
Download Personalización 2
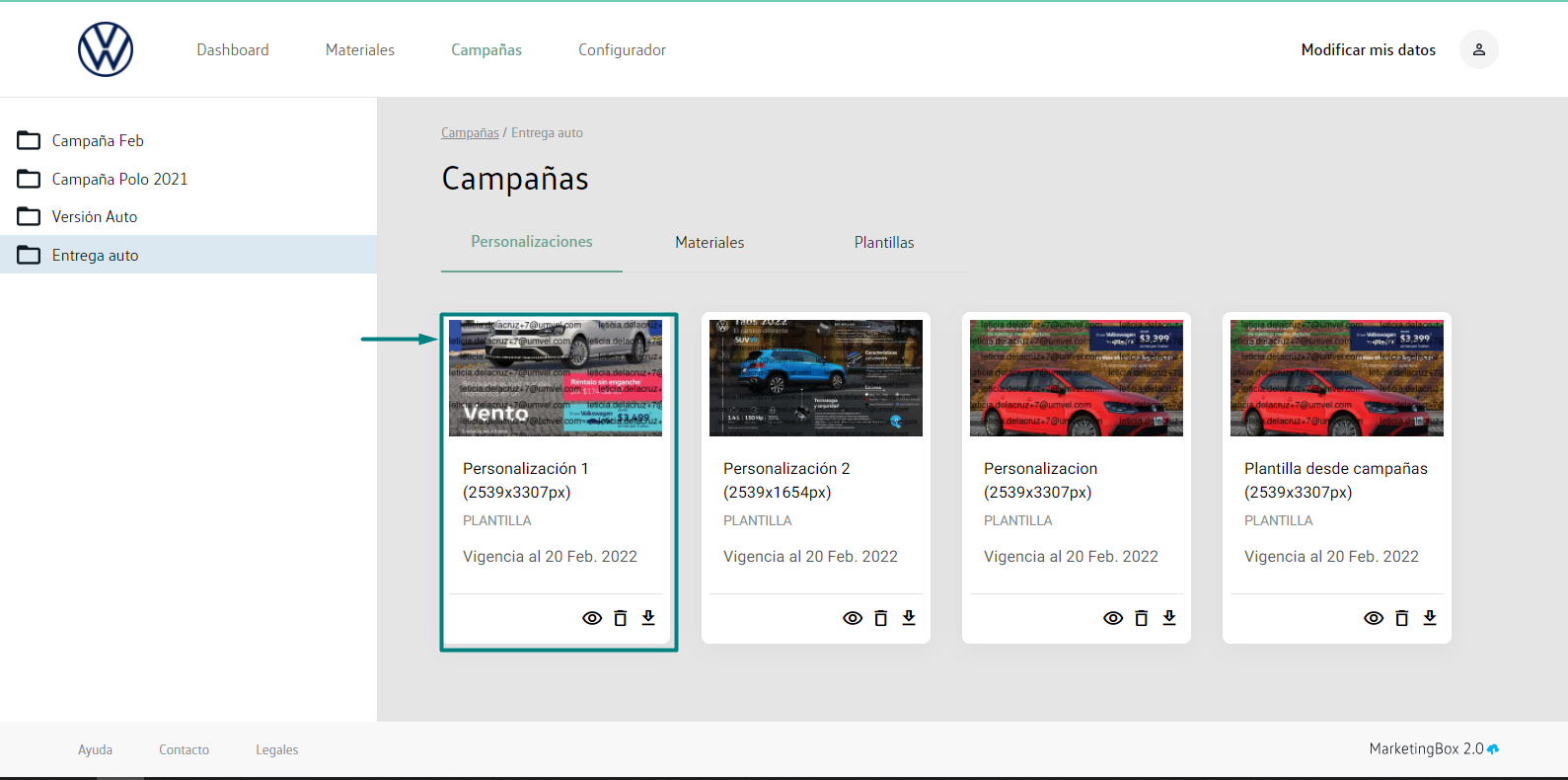point(909,618)
